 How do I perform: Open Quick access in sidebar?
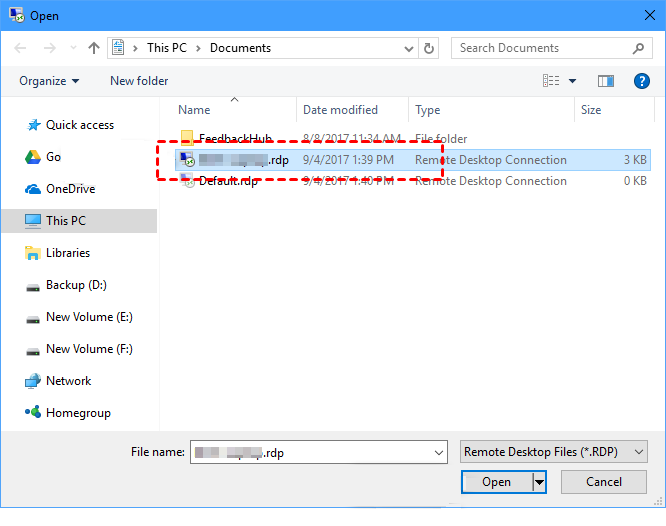point(80,125)
